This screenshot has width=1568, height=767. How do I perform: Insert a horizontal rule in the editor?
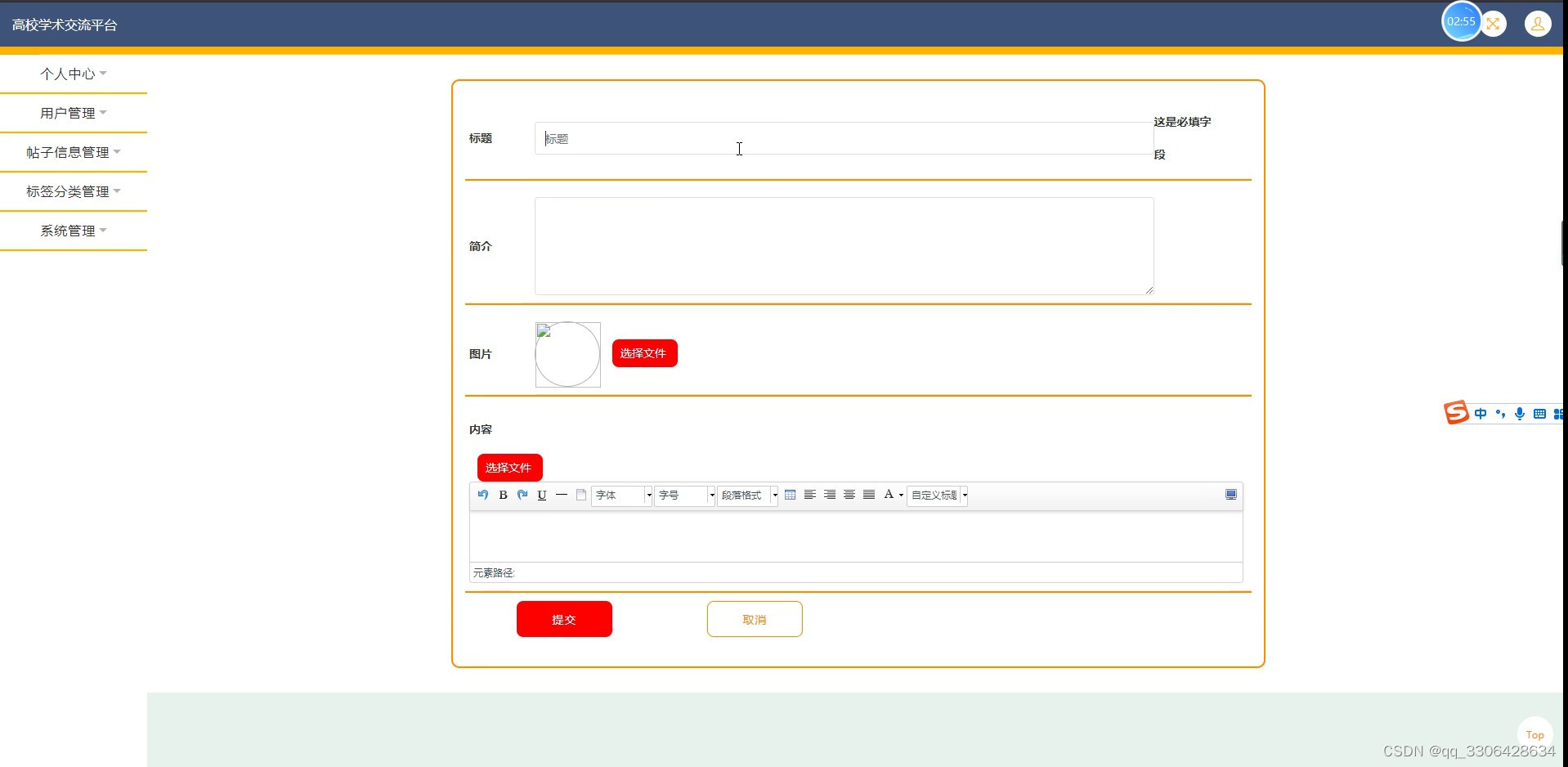(562, 495)
